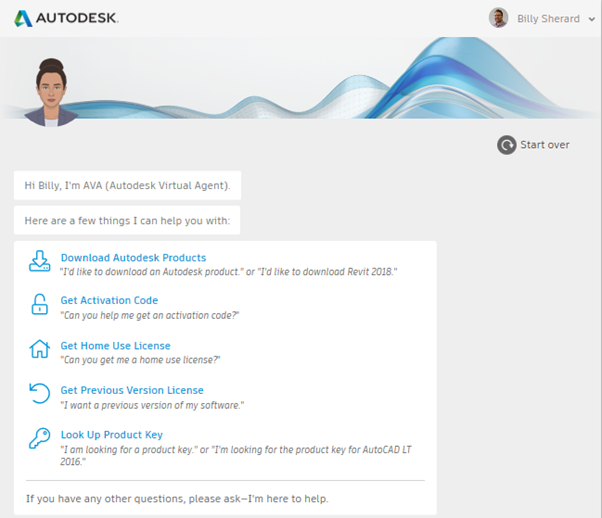The height and width of the screenshot is (518, 602).
Task: Click the key icon for product key
Action: 40,438
